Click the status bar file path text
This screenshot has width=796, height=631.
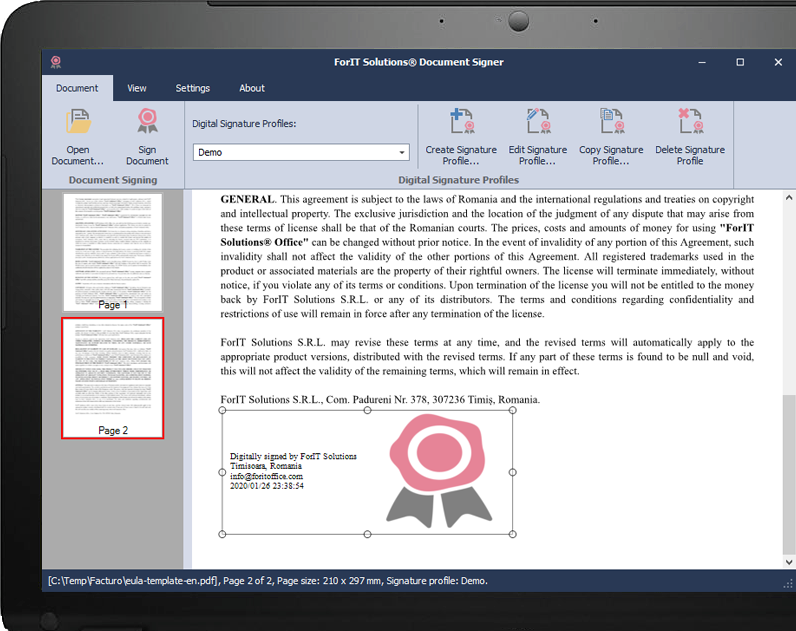click(x=133, y=581)
